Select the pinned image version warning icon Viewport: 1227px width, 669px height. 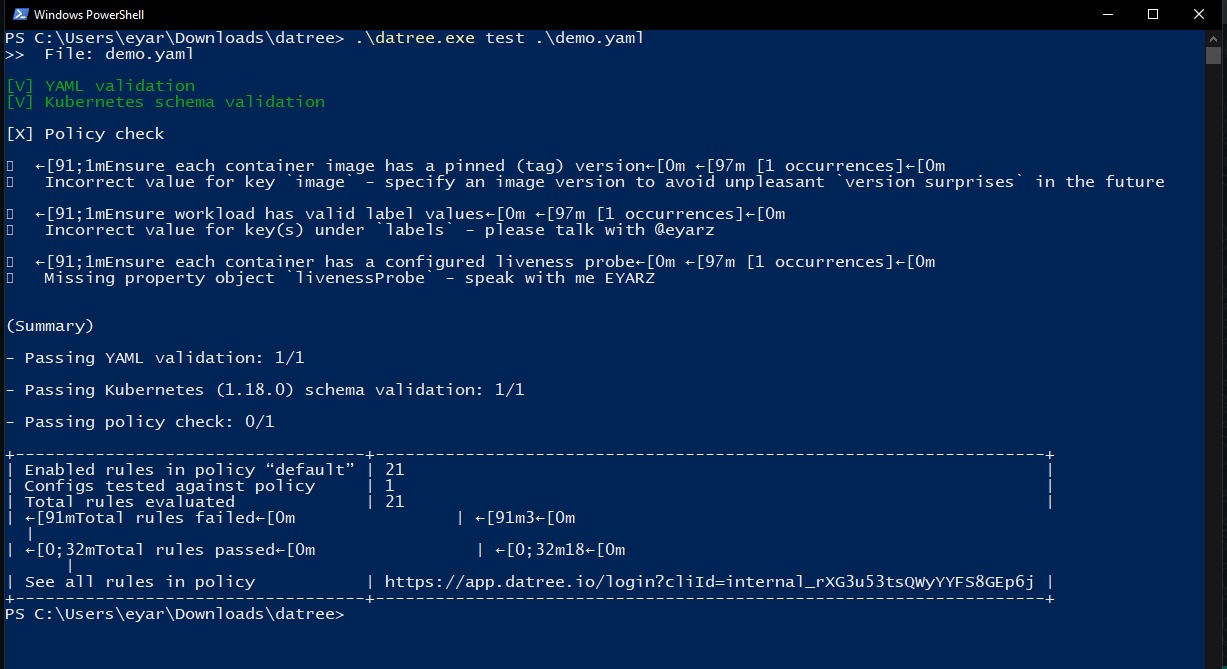point(9,165)
